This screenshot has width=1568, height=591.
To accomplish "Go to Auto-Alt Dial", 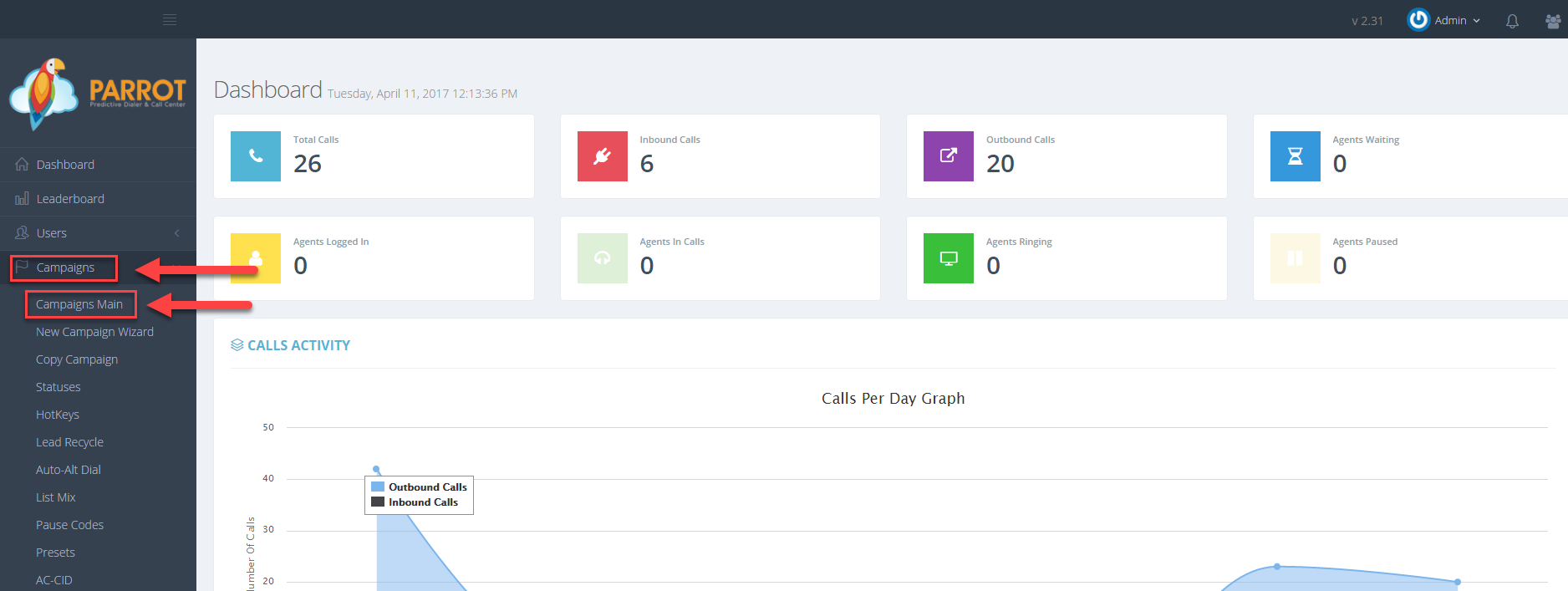I will click(69, 470).
